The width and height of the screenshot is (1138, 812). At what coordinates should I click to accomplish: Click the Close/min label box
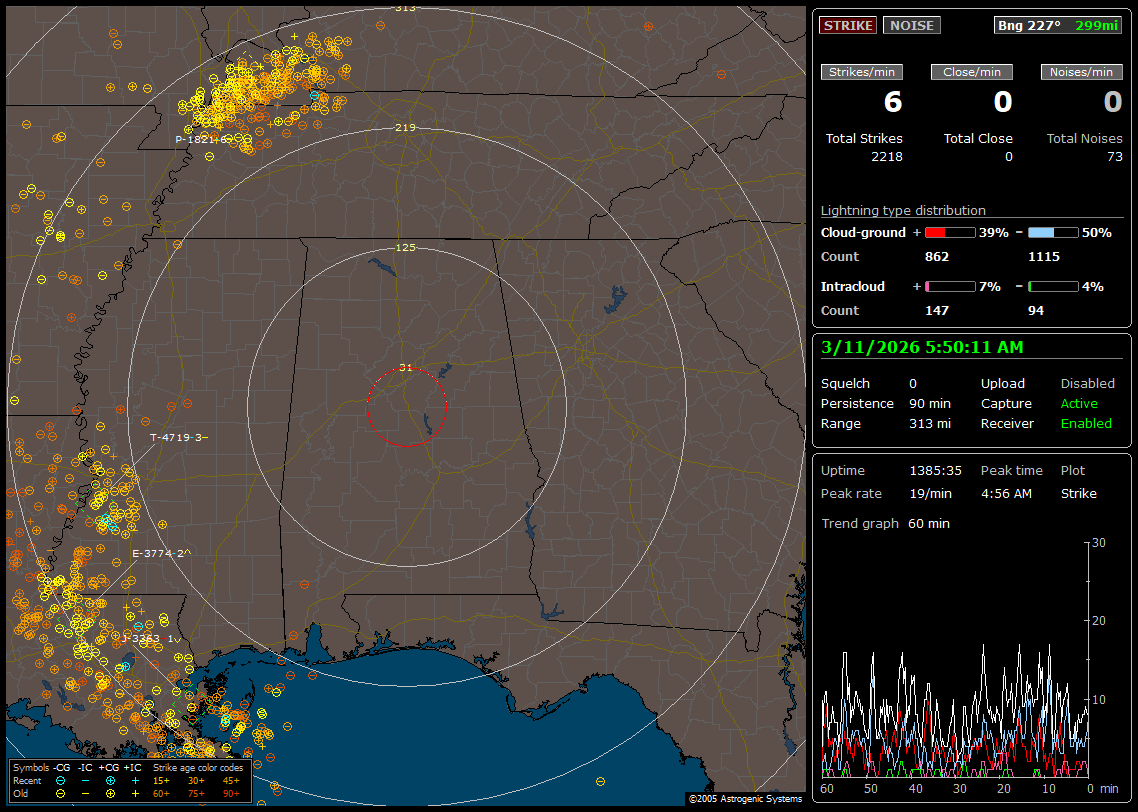point(972,72)
